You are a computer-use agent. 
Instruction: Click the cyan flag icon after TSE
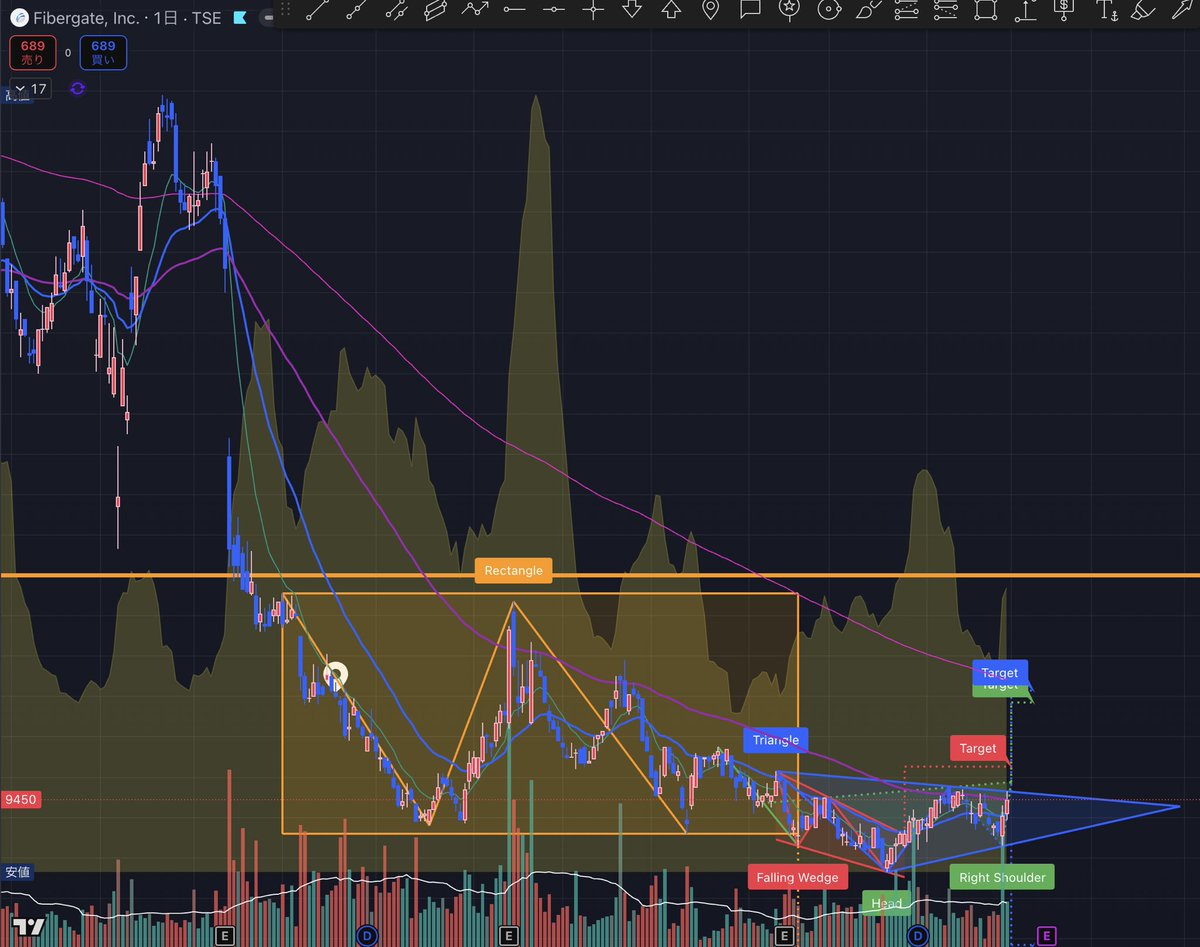click(240, 18)
